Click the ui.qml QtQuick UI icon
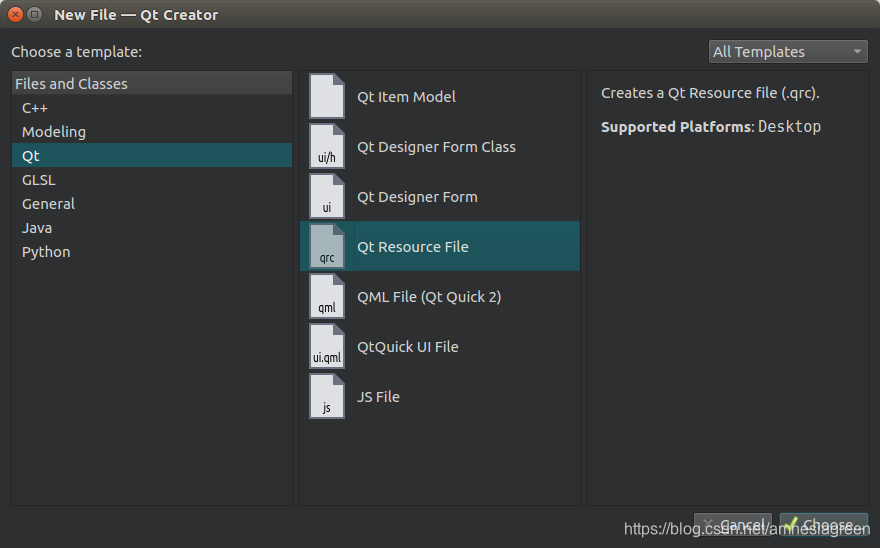 click(327, 346)
